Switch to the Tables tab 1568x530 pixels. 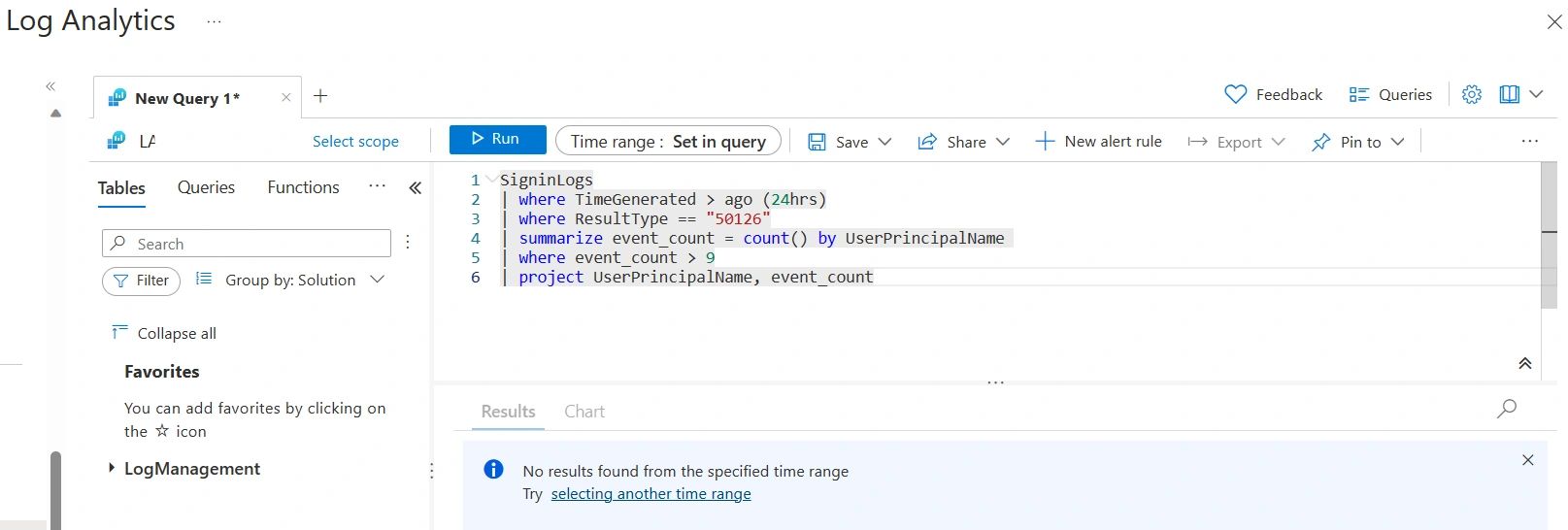pyautogui.click(x=121, y=188)
